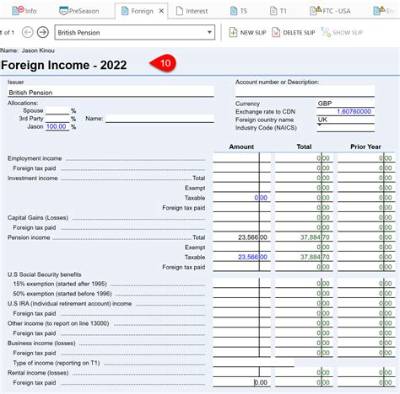Open the Industry Code (NAICS) dropdown
400x394 pixels.
click(x=346, y=127)
